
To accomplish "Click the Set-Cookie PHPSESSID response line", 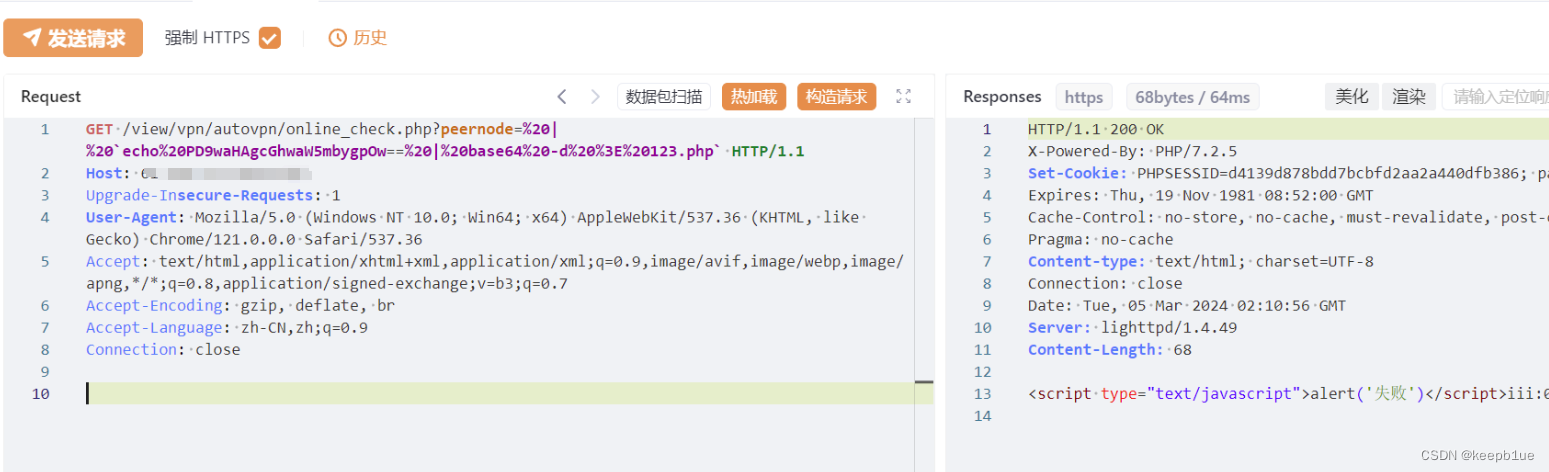I will click(1288, 174).
